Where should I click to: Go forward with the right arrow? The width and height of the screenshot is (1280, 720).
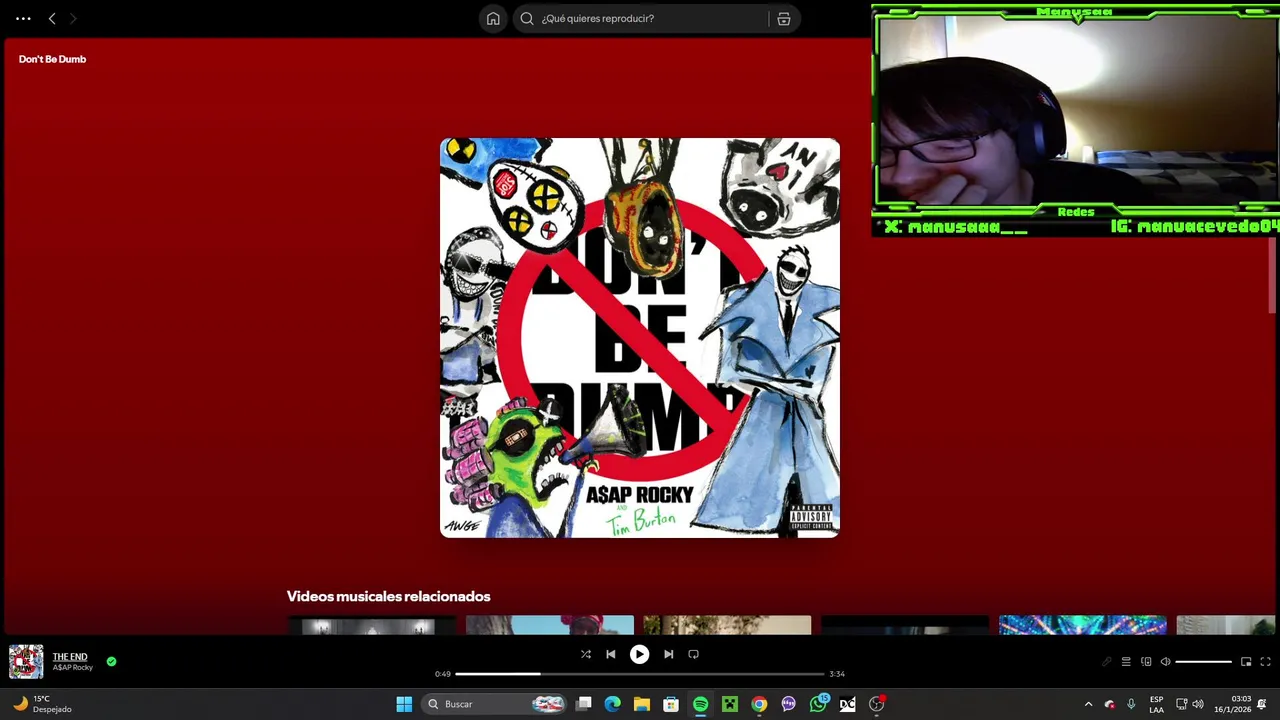point(73,18)
